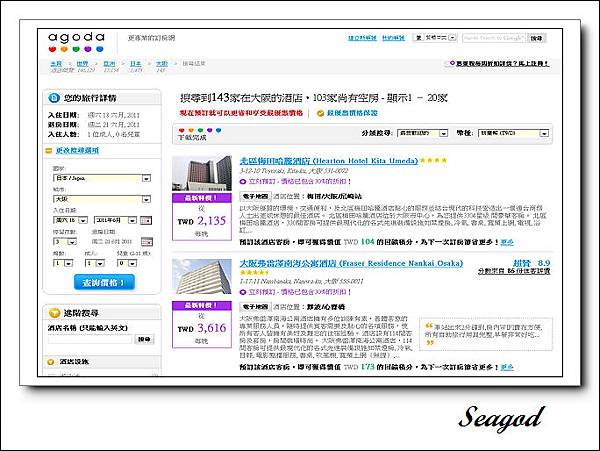The image size is (600, 451).
Task: Click 更改搜尋選項 link
Action: (x=77, y=150)
